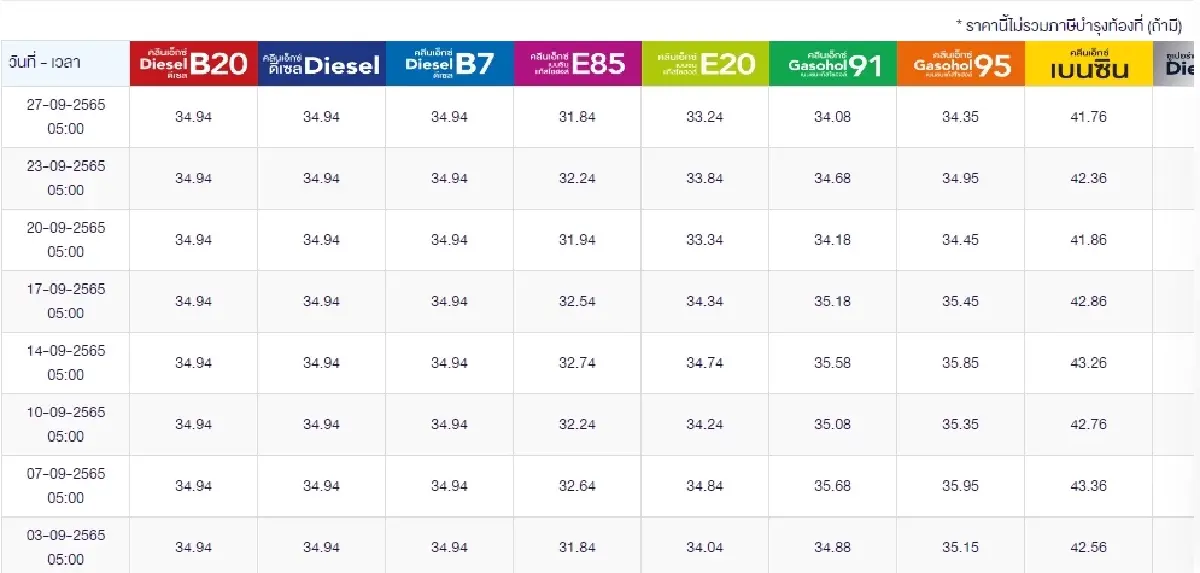Screen dimensions: 1200x573
Task: Click the local tax disclaimer note text
Action: pyautogui.click(x=1068, y=24)
